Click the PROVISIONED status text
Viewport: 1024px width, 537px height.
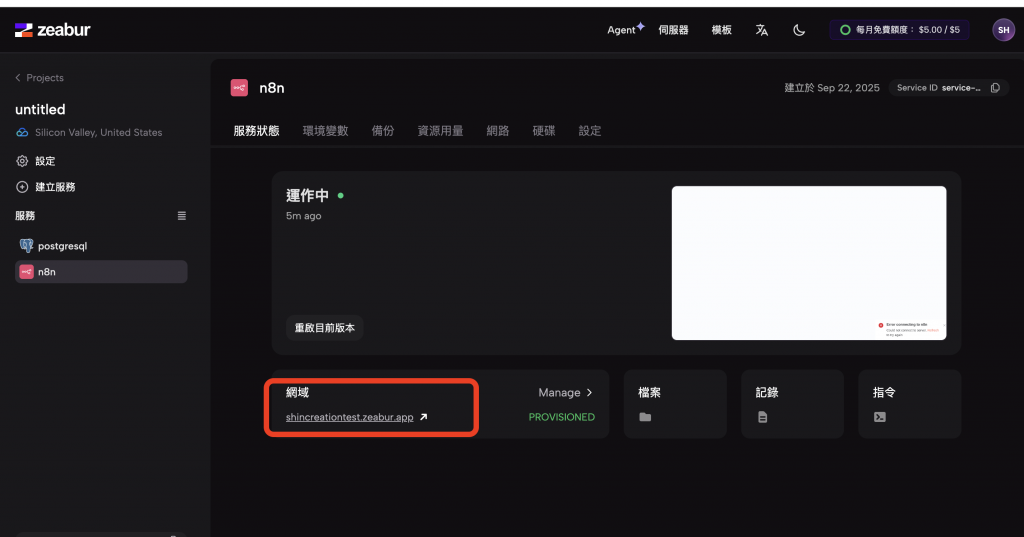coord(562,417)
